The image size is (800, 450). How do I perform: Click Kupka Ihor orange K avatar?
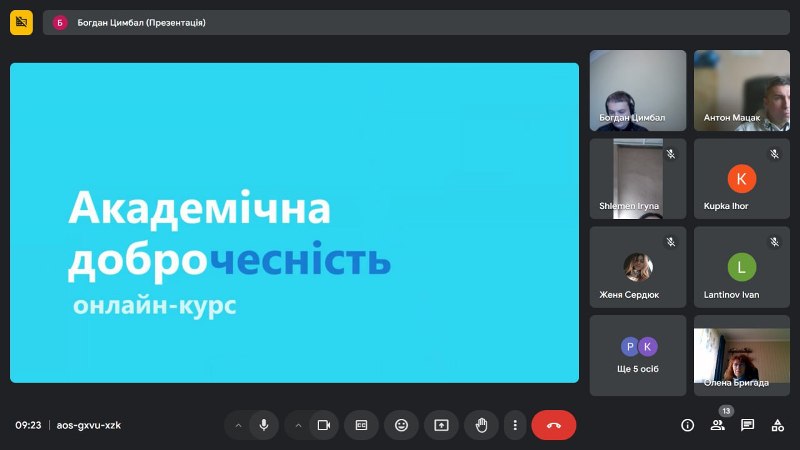(x=742, y=179)
